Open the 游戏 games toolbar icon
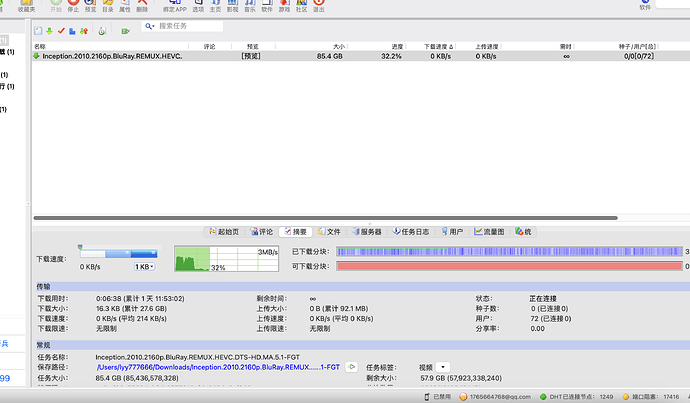This screenshot has width=690, height=403. 284,6
